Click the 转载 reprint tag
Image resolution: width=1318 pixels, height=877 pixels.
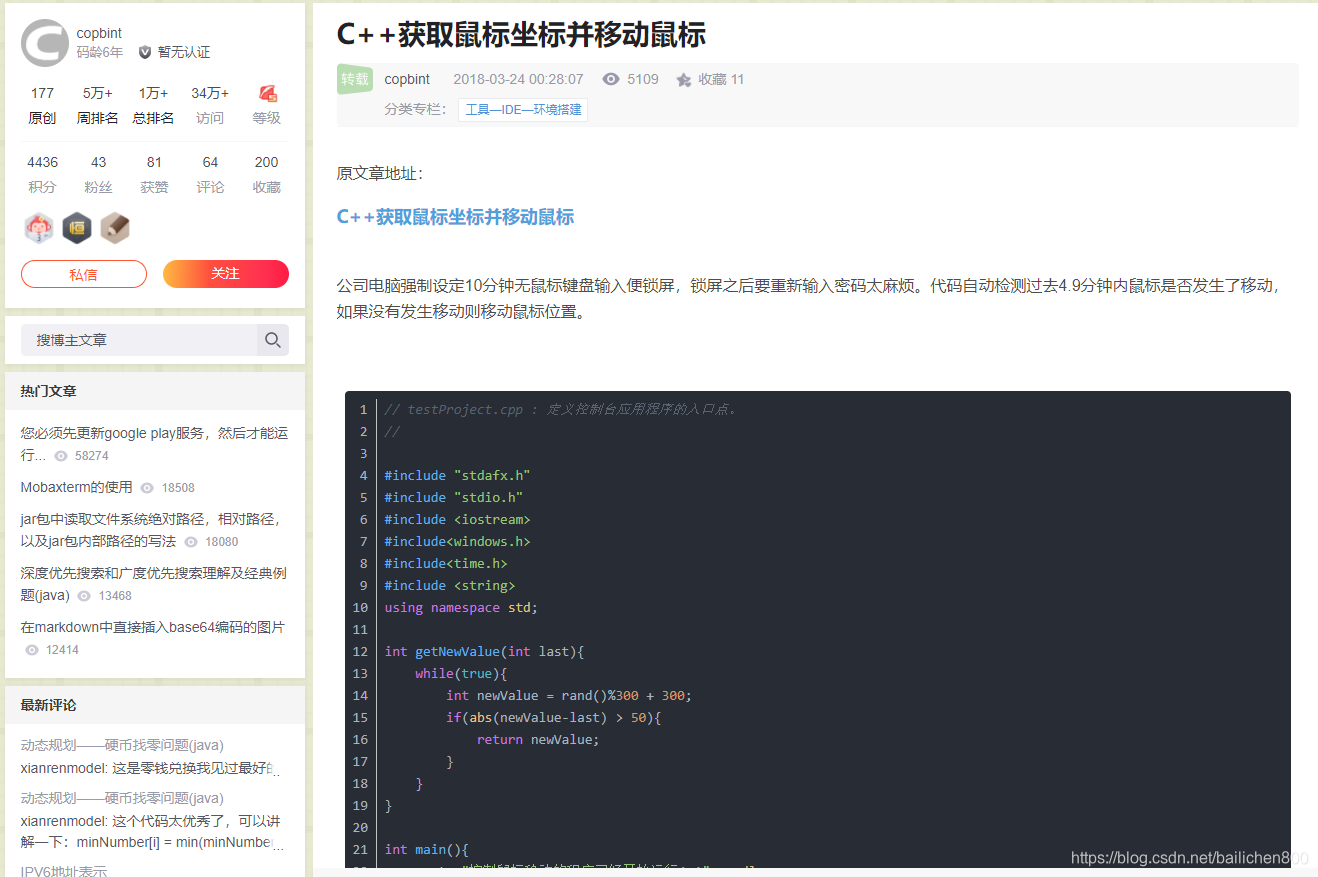pos(355,79)
